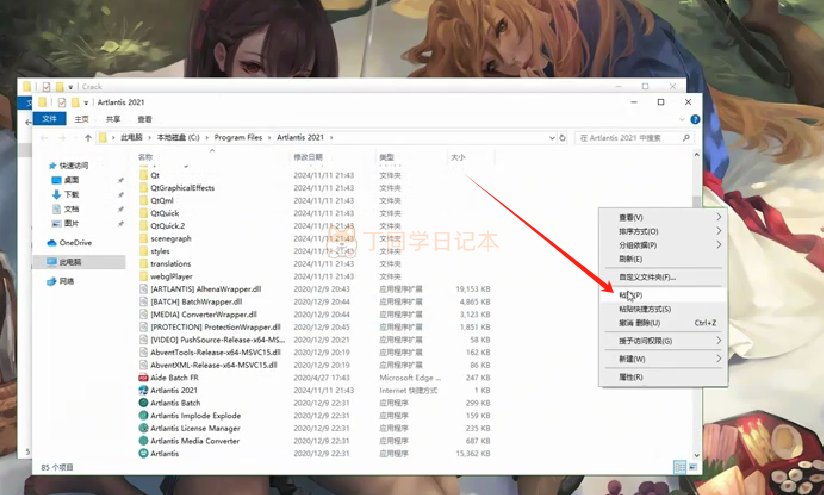Select the Artlantis 2021 shortcut icon

[144, 390]
